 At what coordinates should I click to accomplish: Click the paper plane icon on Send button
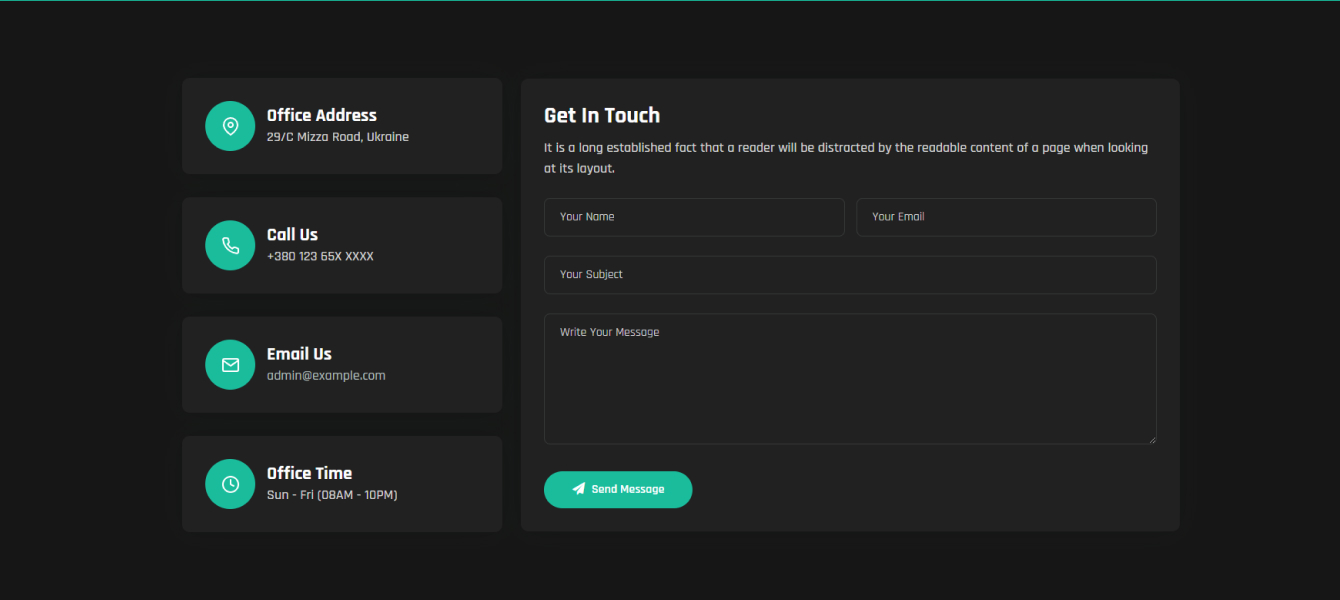[x=578, y=489]
